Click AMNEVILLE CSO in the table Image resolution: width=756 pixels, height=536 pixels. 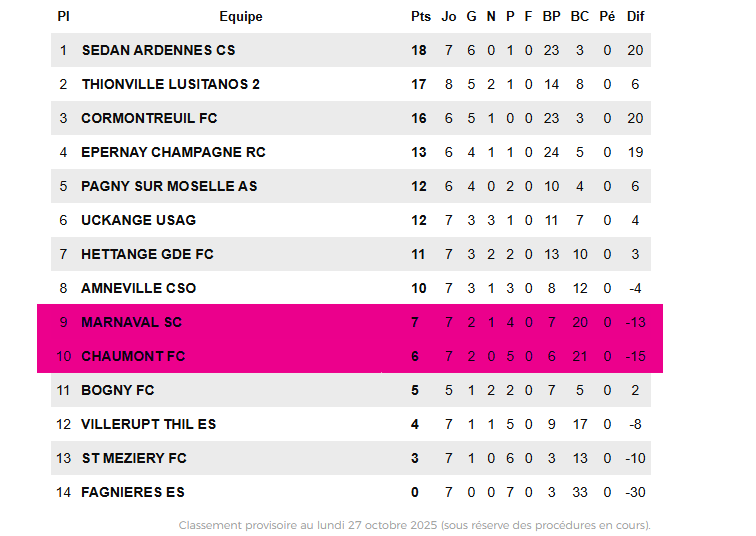[x=138, y=288]
